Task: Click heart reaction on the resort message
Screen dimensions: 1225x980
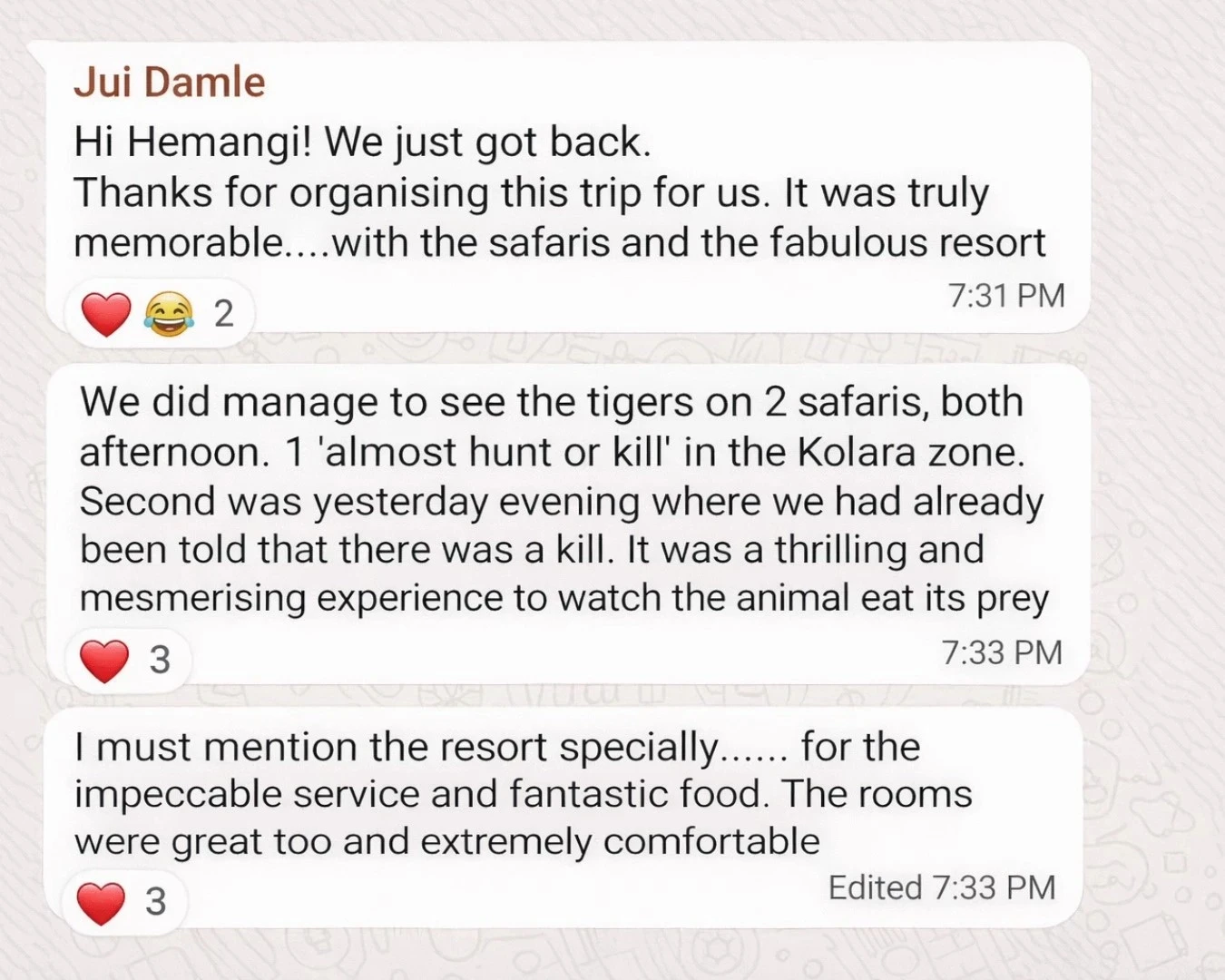Action: pyautogui.click(x=101, y=902)
